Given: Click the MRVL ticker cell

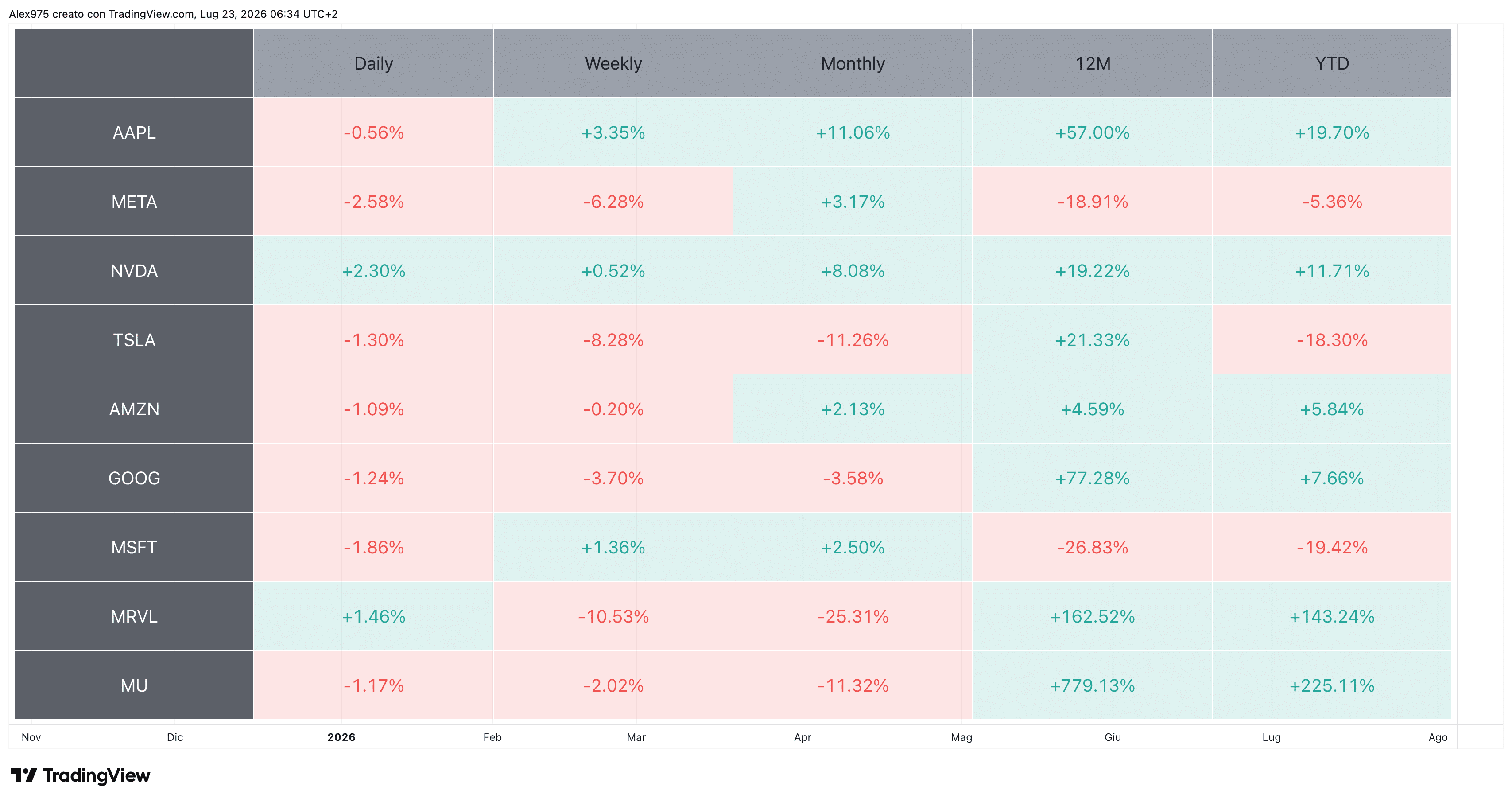Looking at the screenshot, I should click(x=134, y=616).
